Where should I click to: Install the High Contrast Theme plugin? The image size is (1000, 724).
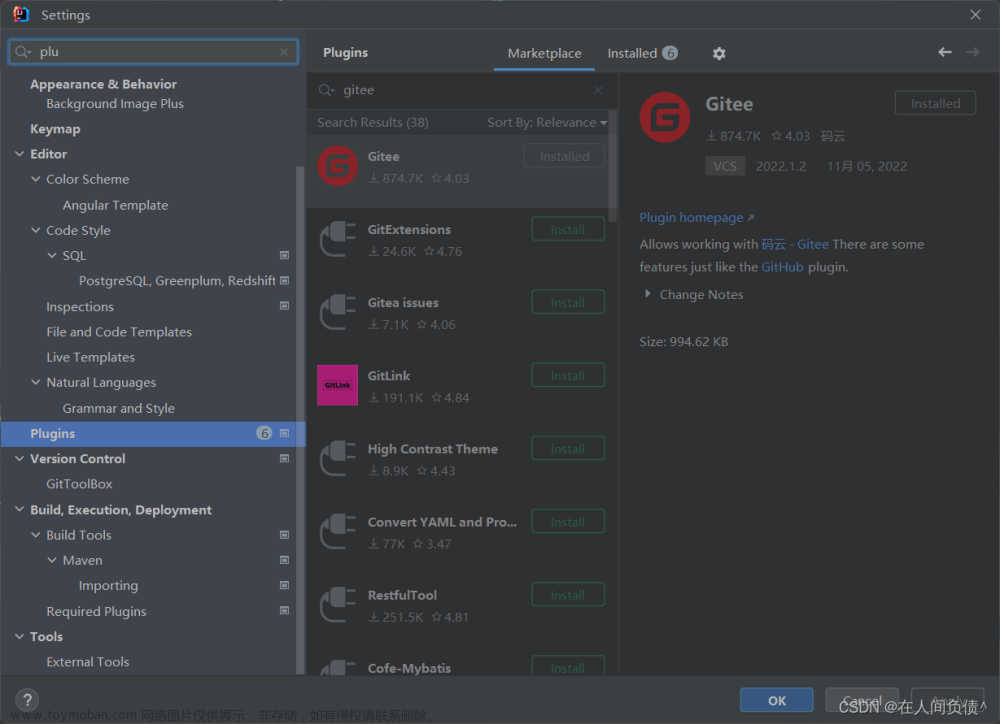568,449
